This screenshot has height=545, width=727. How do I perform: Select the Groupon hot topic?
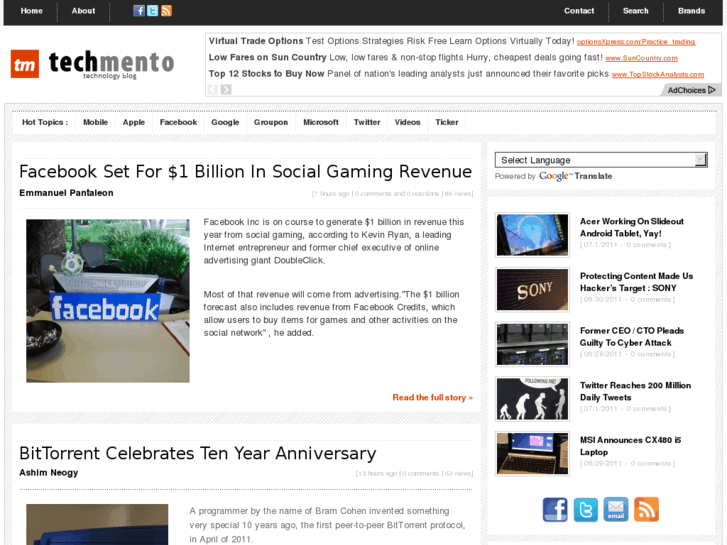pos(271,122)
